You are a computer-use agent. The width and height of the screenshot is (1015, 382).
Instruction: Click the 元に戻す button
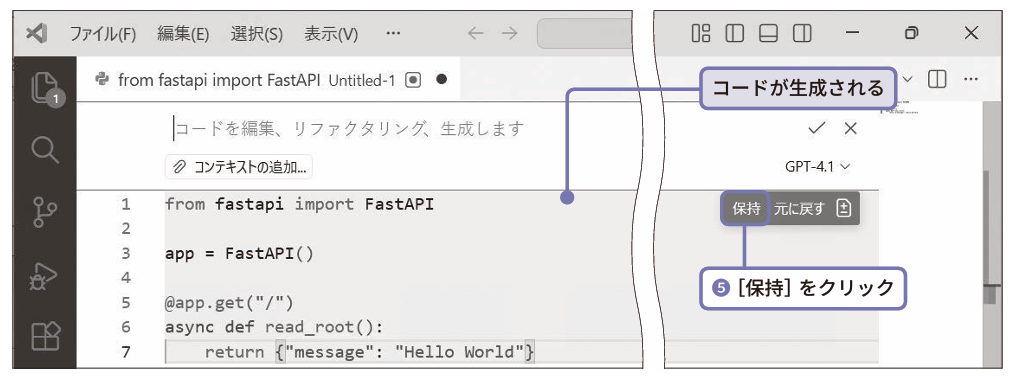click(799, 208)
